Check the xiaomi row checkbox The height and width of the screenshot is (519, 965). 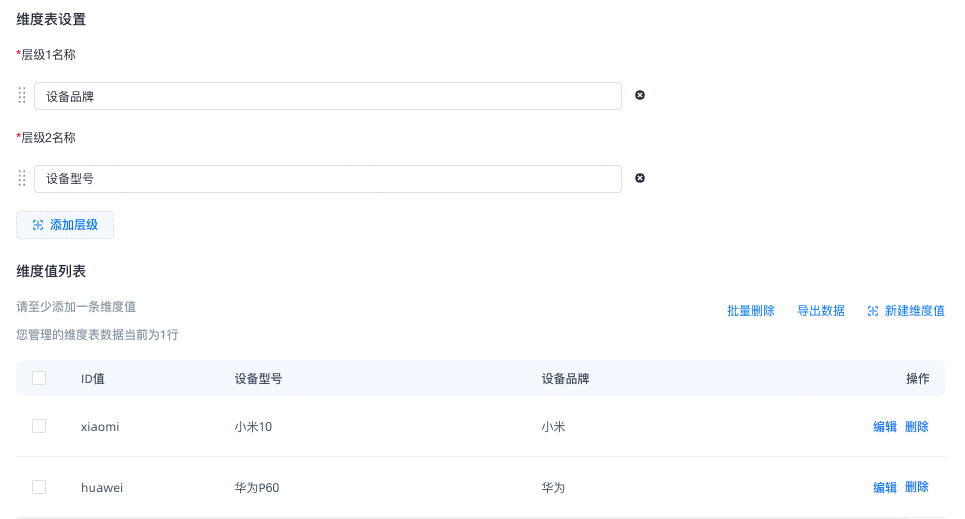(39, 426)
